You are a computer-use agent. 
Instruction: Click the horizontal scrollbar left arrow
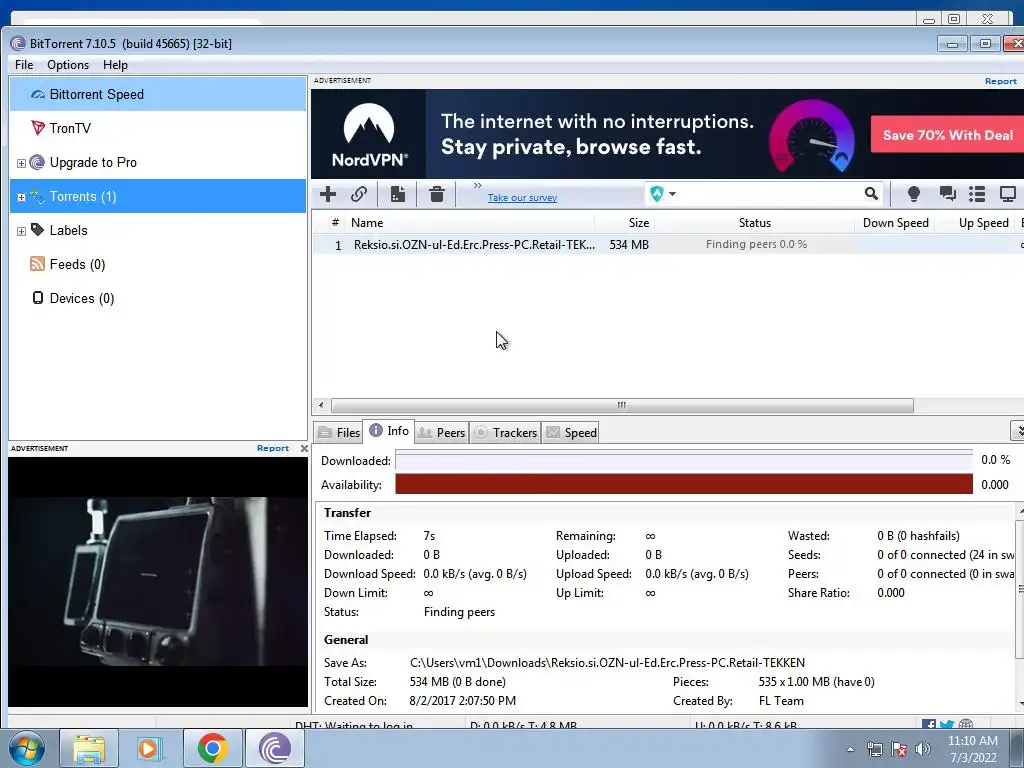(321, 406)
